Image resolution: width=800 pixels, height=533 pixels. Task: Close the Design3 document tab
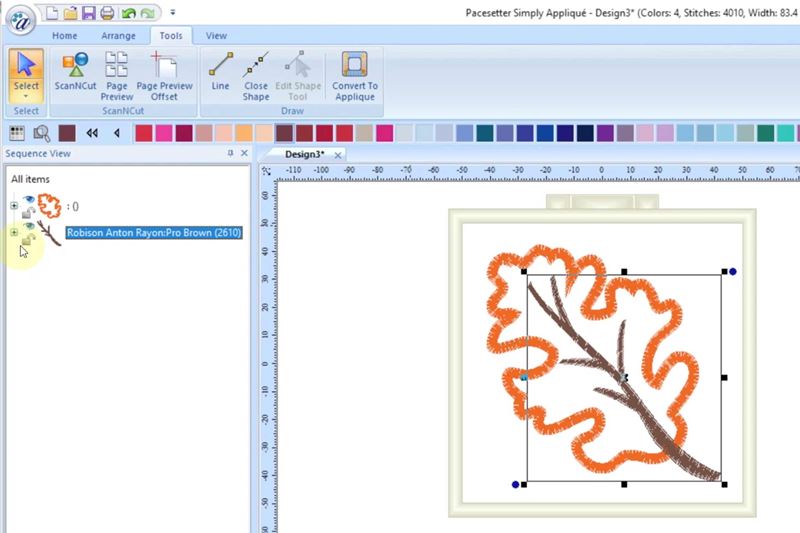[337, 155]
